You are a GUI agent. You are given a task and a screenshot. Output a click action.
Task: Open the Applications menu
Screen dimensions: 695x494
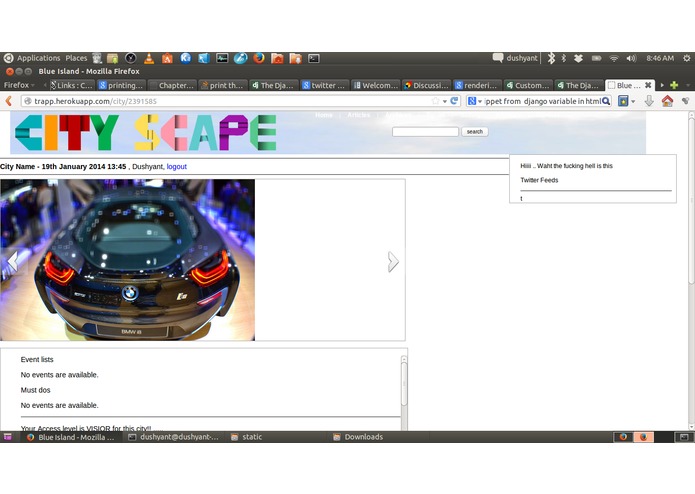[x=38, y=58]
